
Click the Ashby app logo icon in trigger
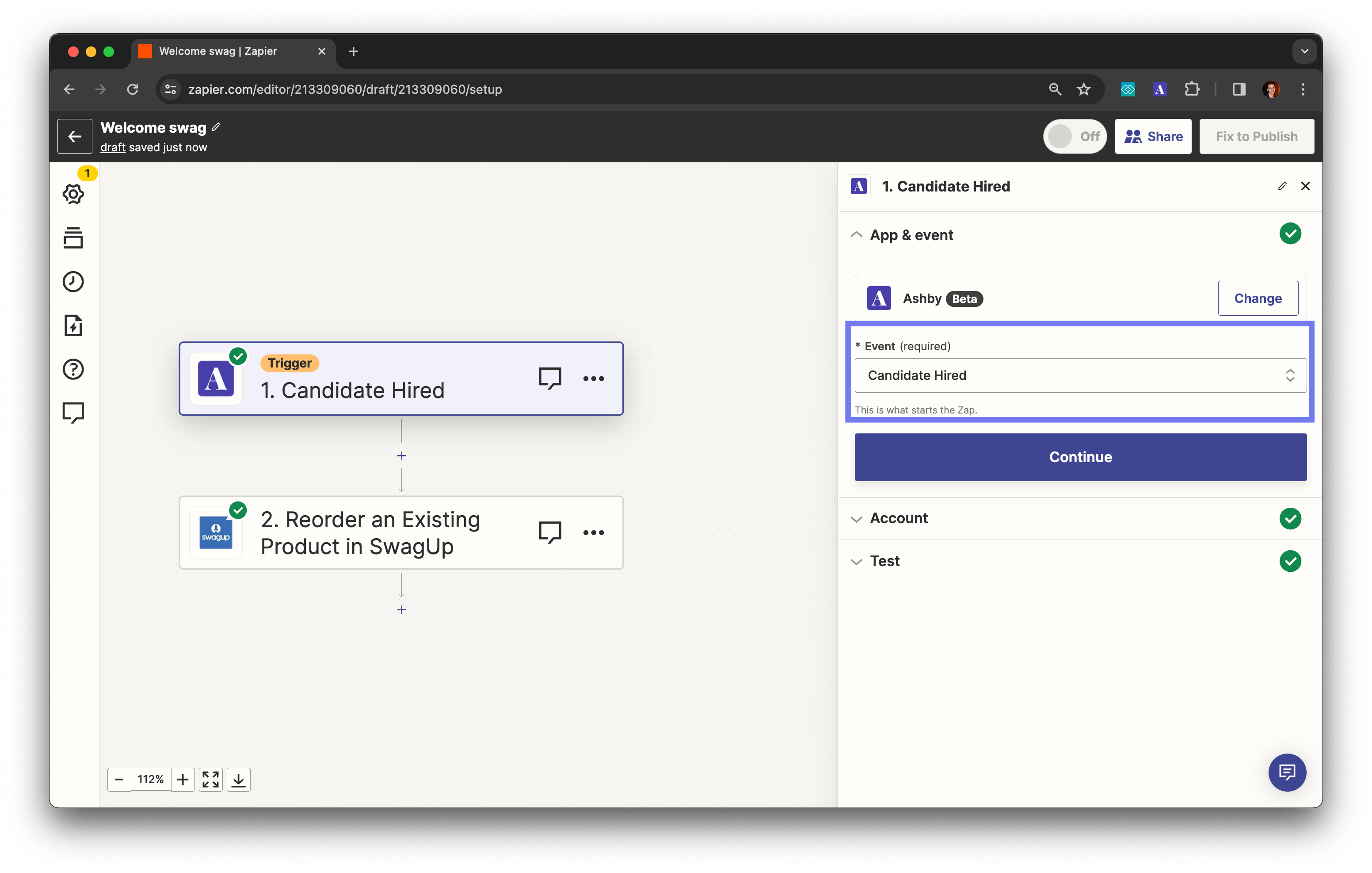point(216,378)
